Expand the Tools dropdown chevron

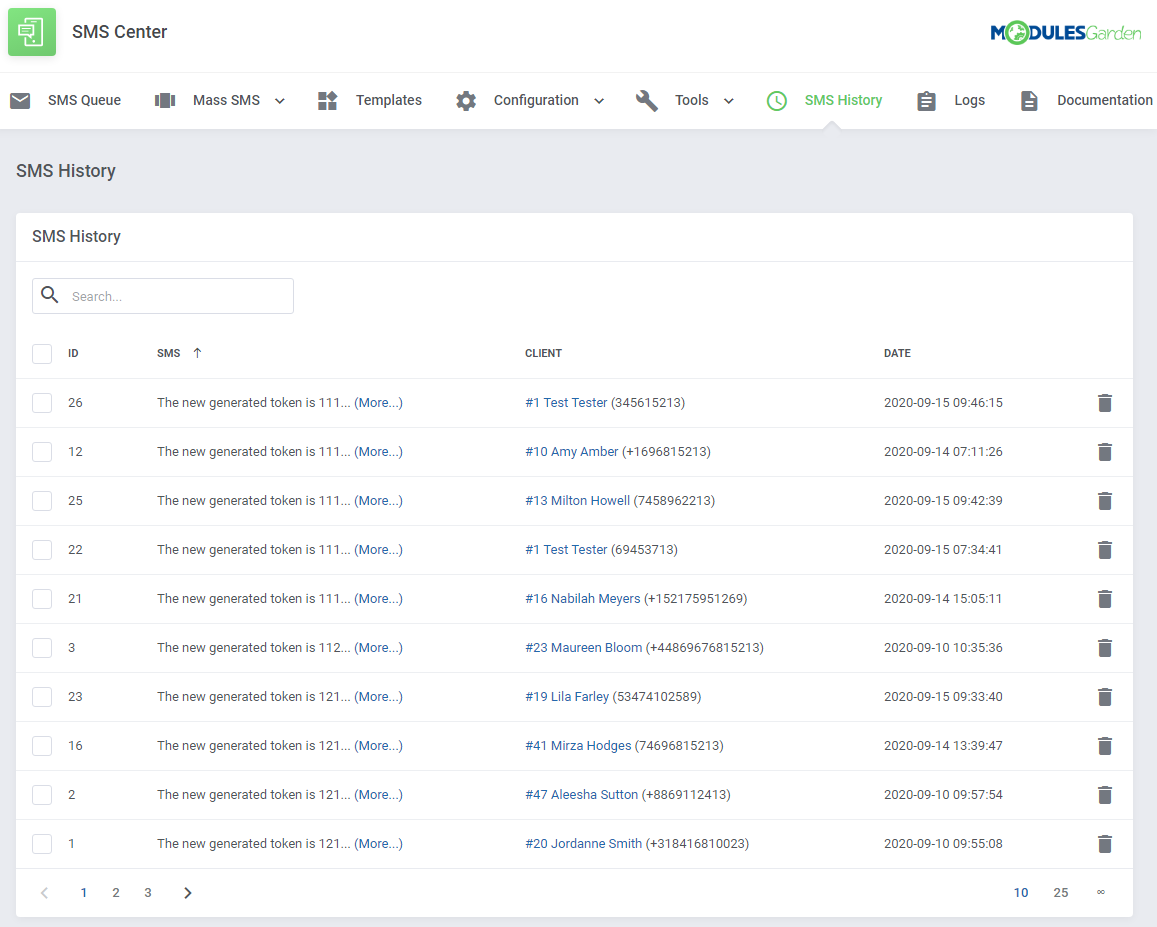[x=728, y=101]
